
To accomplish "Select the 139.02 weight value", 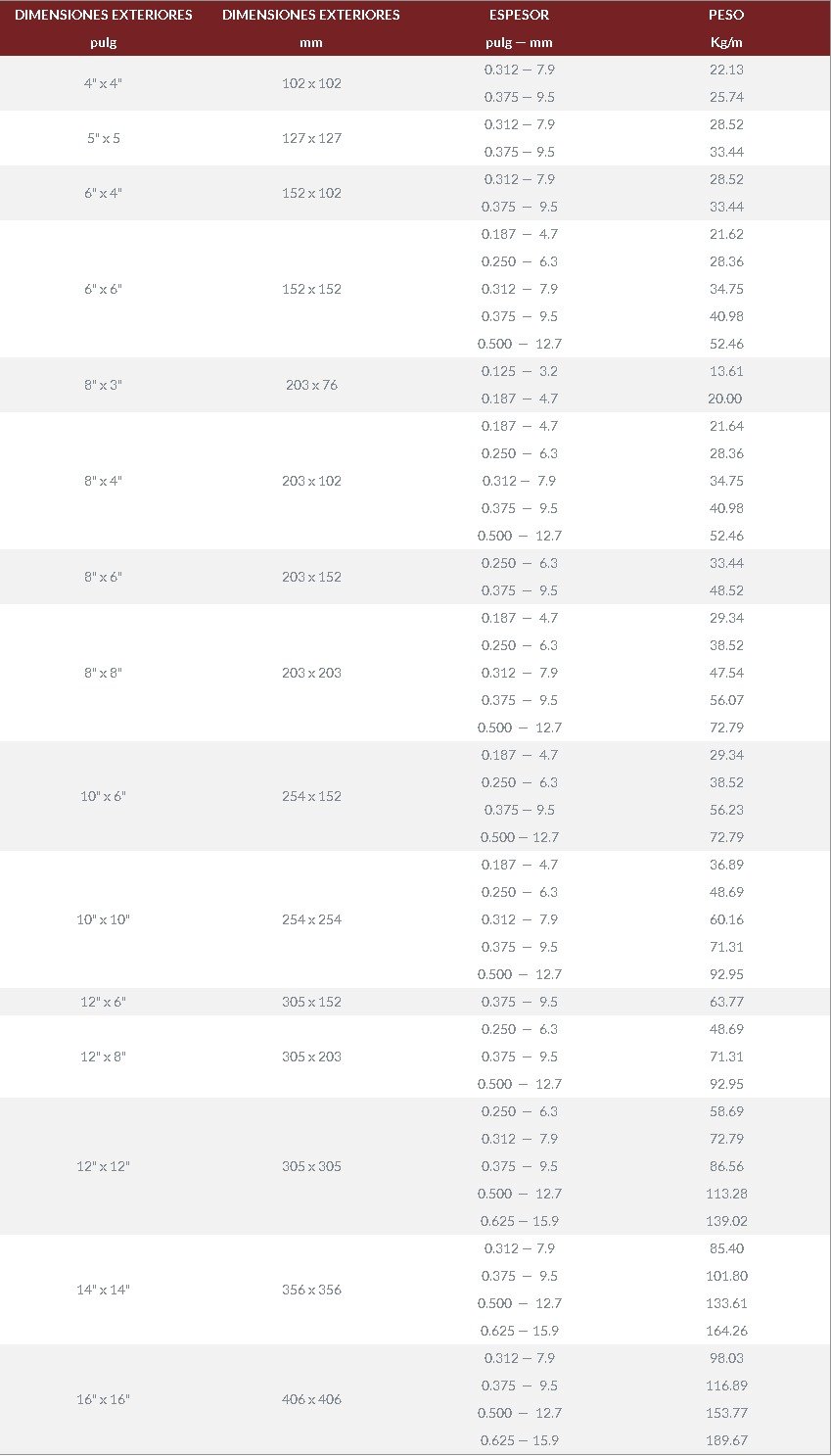I will tap(726, 1221).
